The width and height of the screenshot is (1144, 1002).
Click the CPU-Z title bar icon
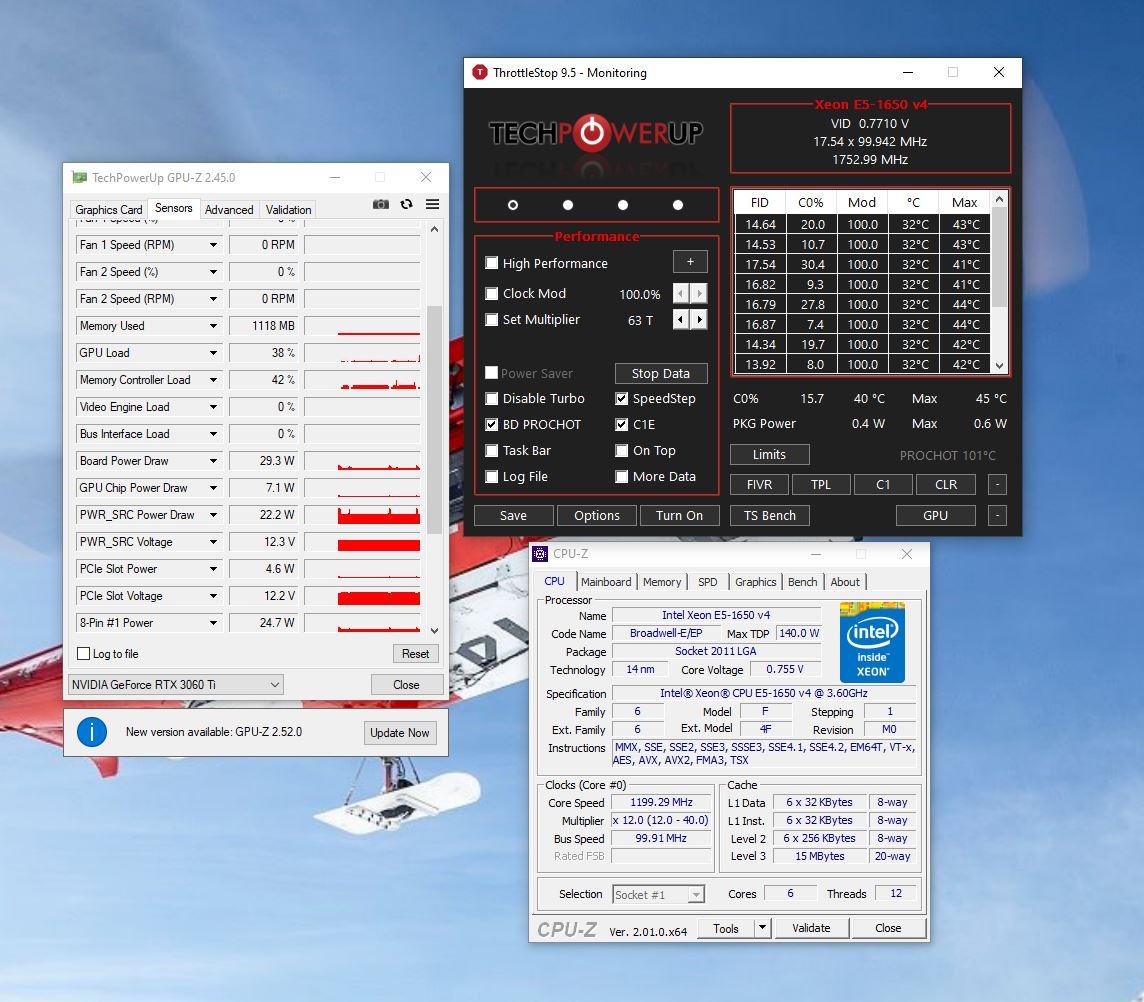[540, 554]
